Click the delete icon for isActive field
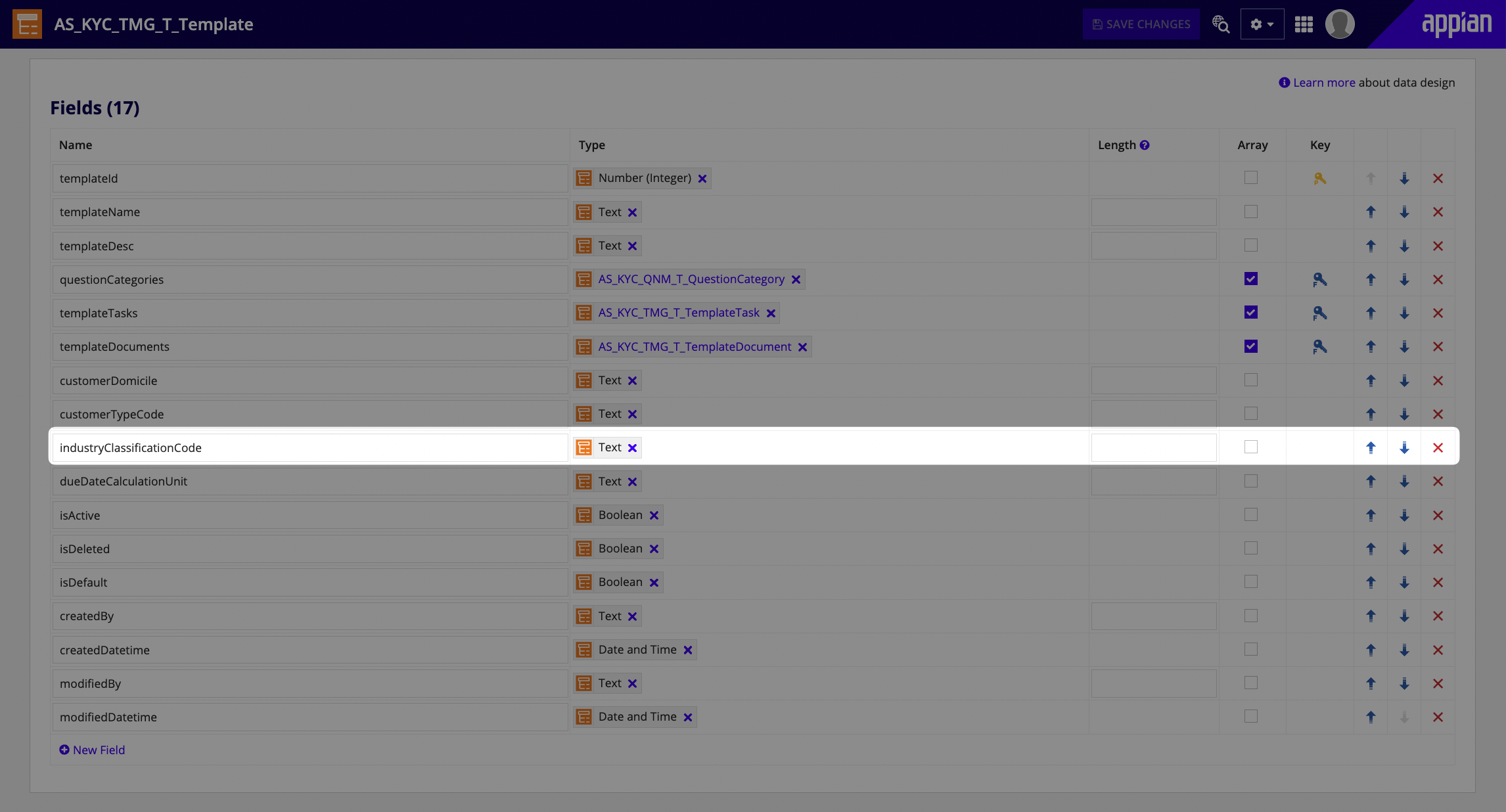Viewport: 1506px width, 812px height. (1438, 515)
